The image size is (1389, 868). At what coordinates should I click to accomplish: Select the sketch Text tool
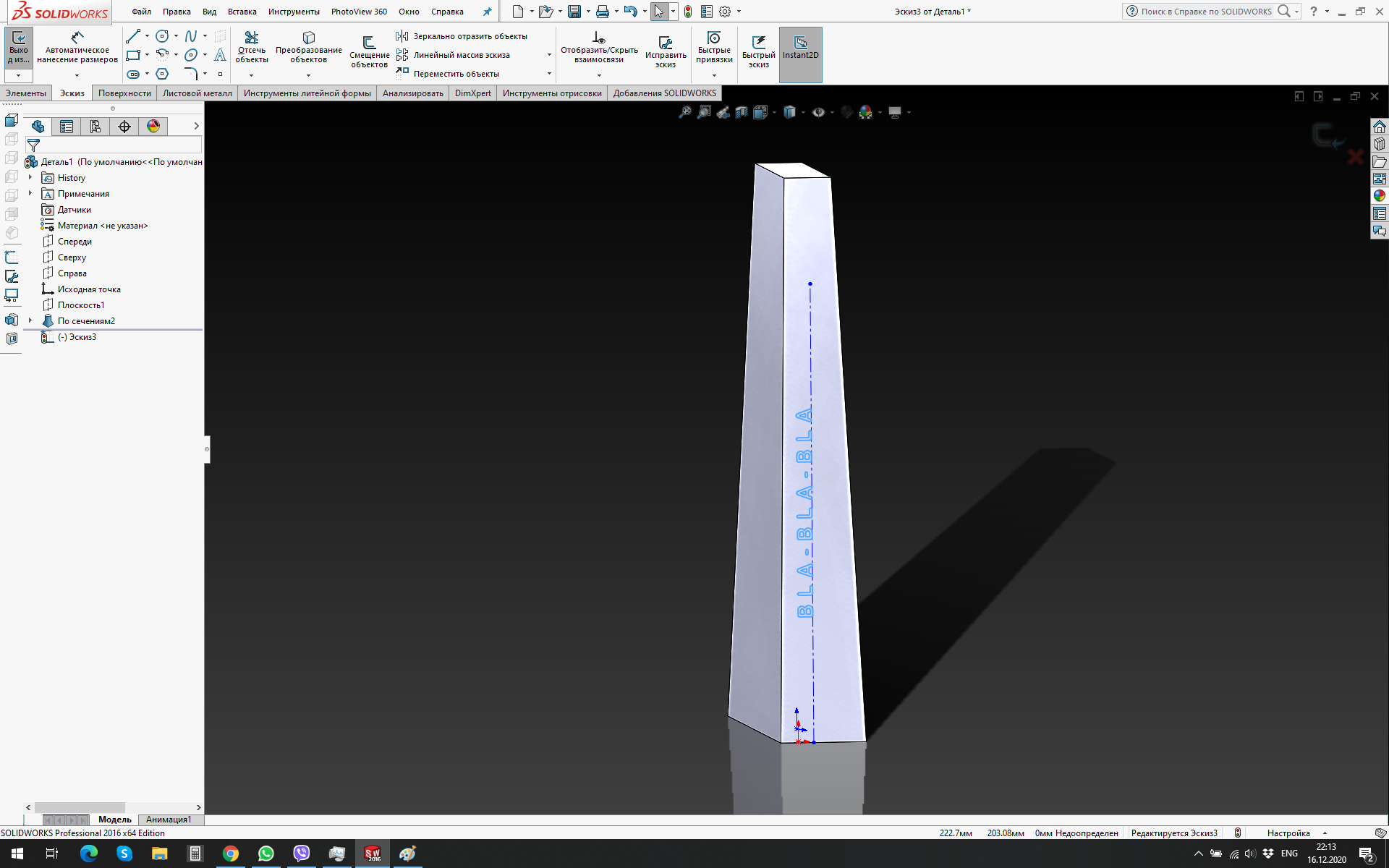click(220, 55)
